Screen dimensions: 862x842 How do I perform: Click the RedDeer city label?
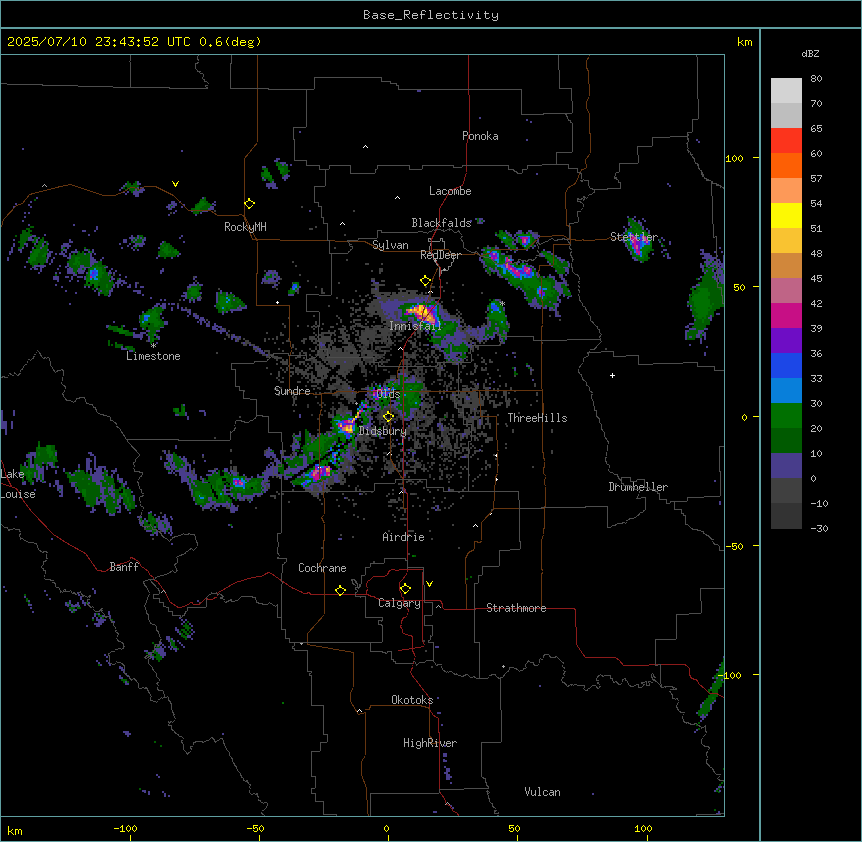point(440,255)
